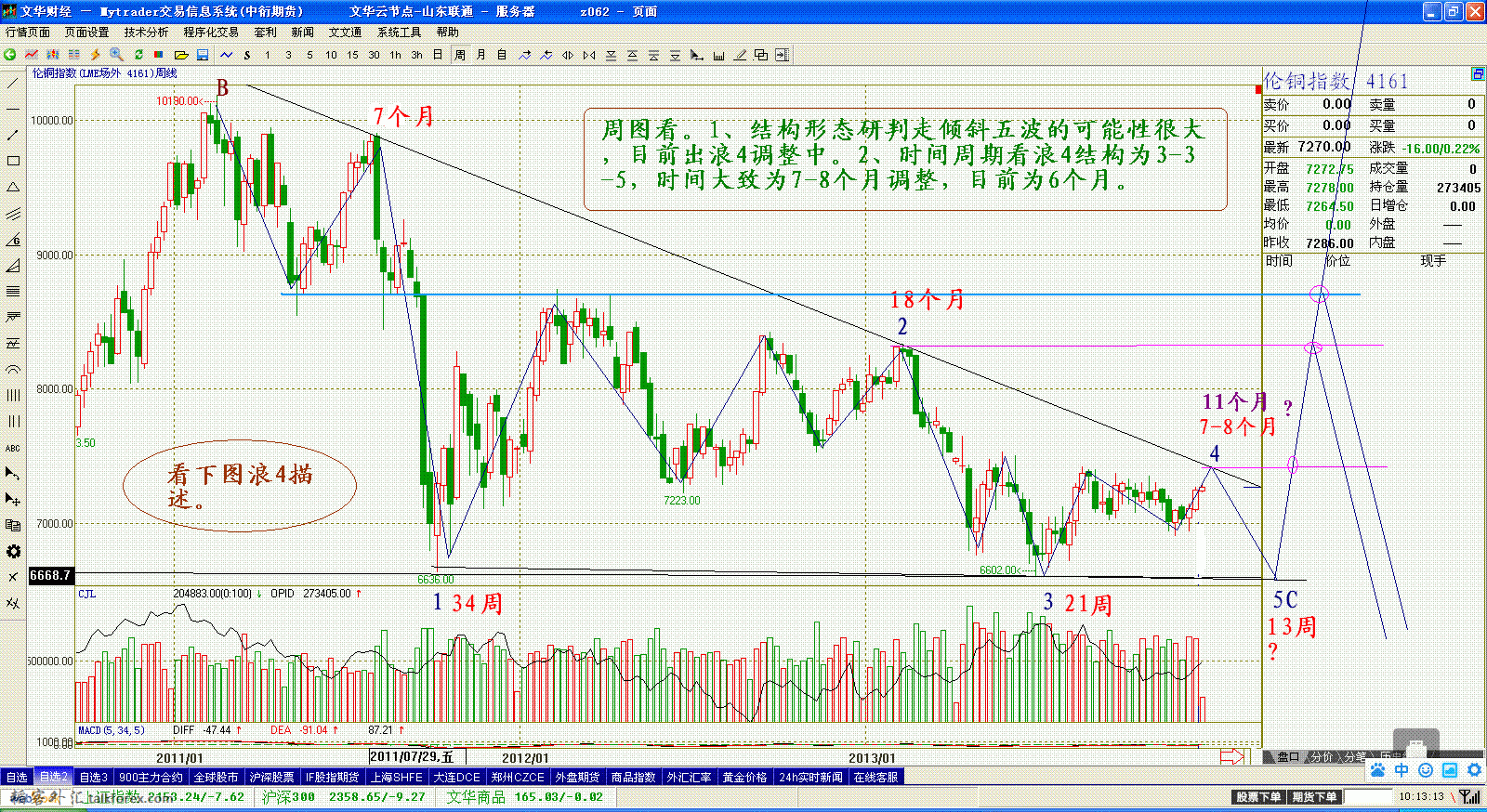Select the arc drawing tool
Screen dimensions: 1487x812
pos(13,370)
